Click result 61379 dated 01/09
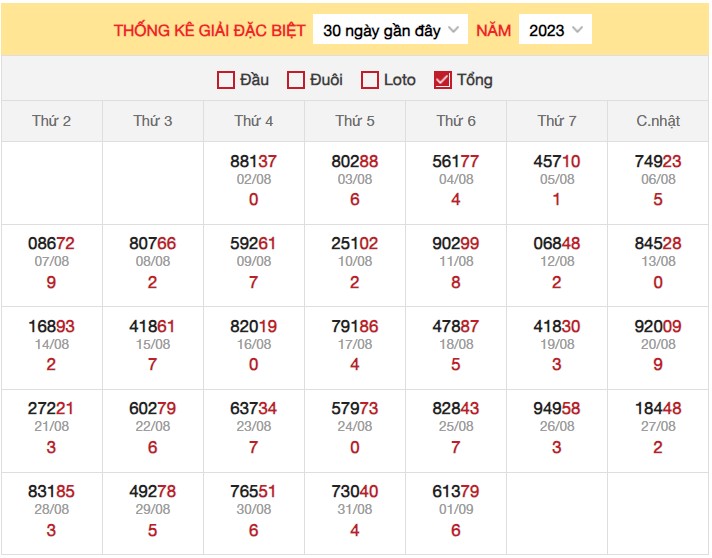The height and width of the screenshot is (558, 712). (x=456, y=491)
